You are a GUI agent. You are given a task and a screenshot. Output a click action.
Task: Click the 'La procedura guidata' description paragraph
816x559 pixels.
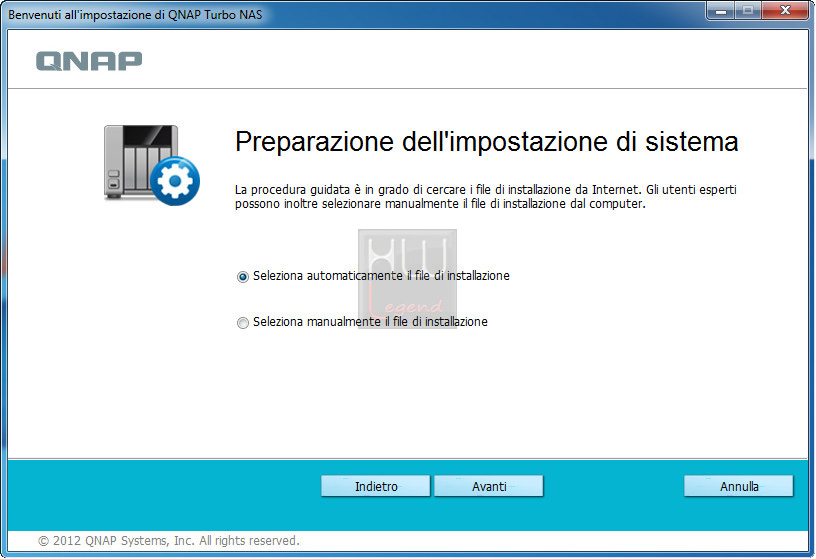click(x=486, y=197)
